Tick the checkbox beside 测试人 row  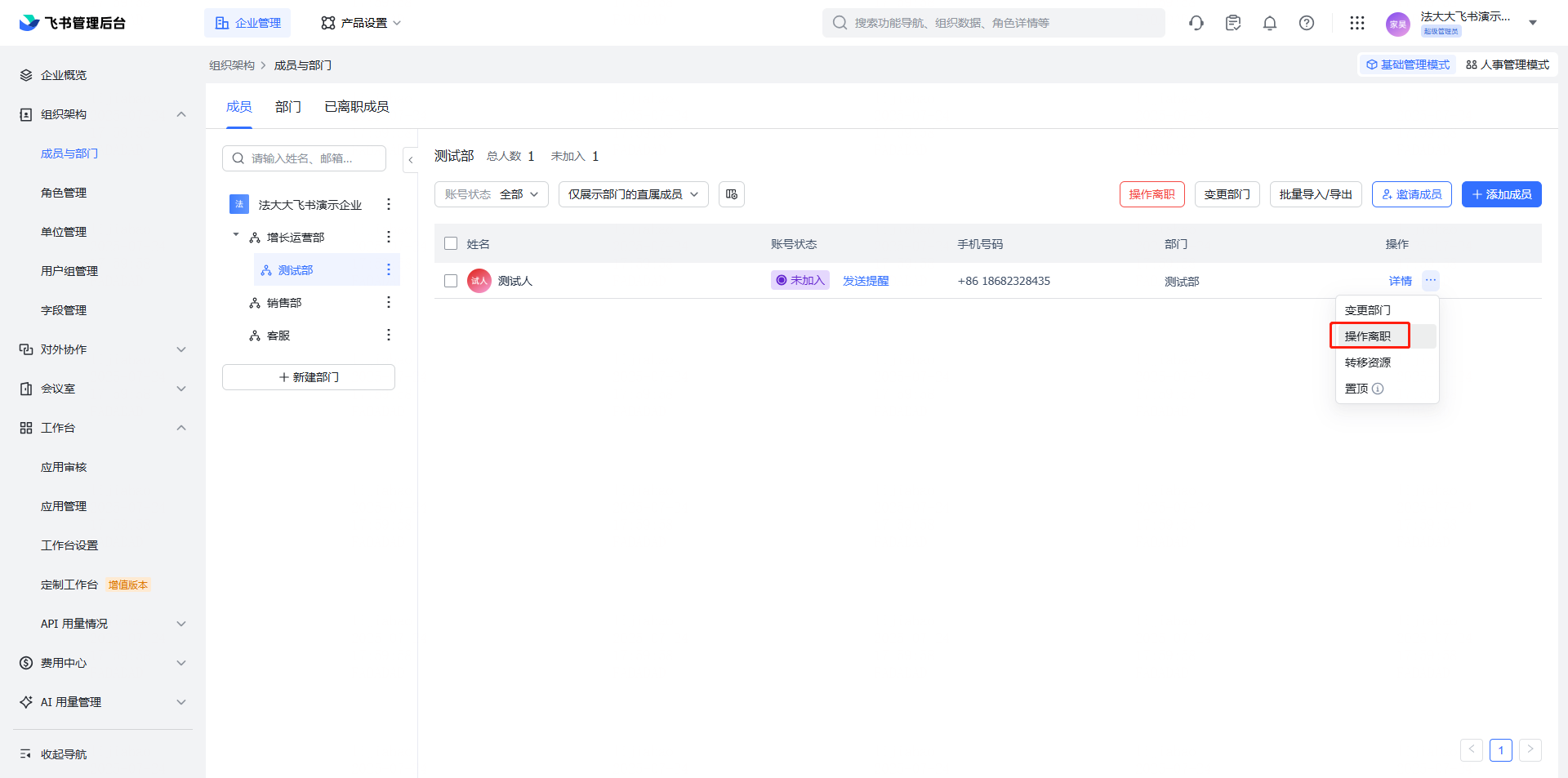[451, 281]
